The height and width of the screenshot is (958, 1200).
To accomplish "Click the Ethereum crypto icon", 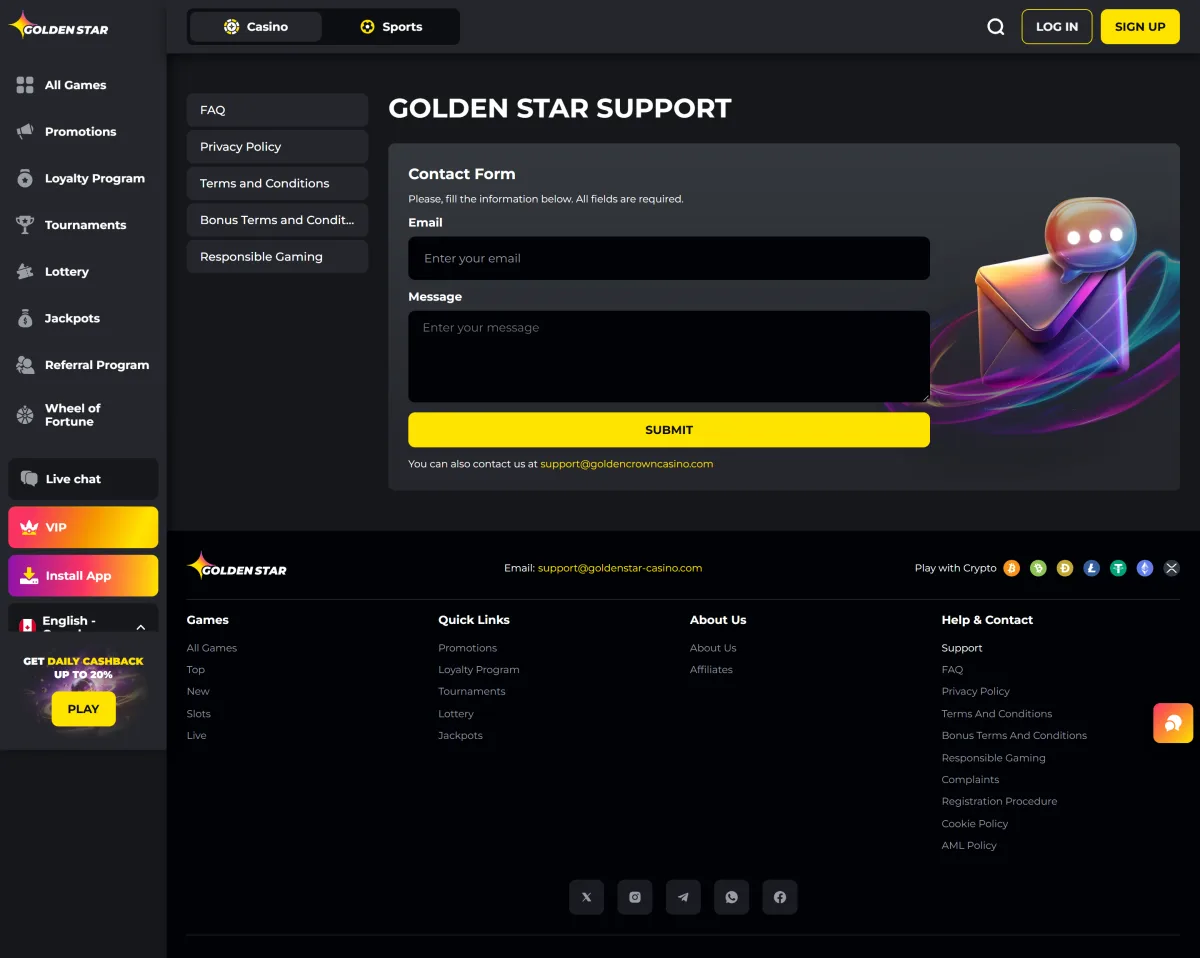I will pos(1145,568).
